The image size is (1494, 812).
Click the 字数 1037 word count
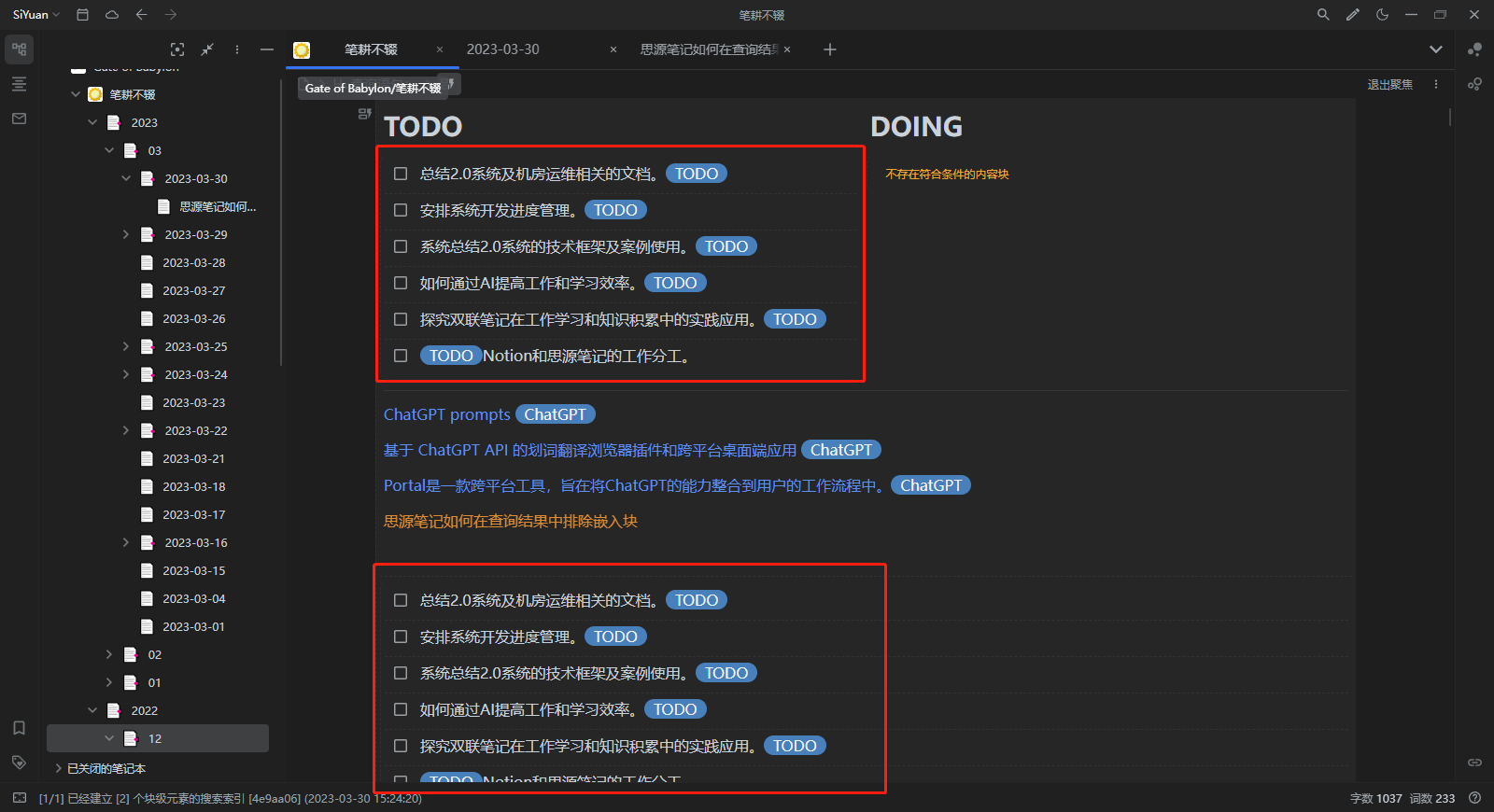(x=1376, y=798)
